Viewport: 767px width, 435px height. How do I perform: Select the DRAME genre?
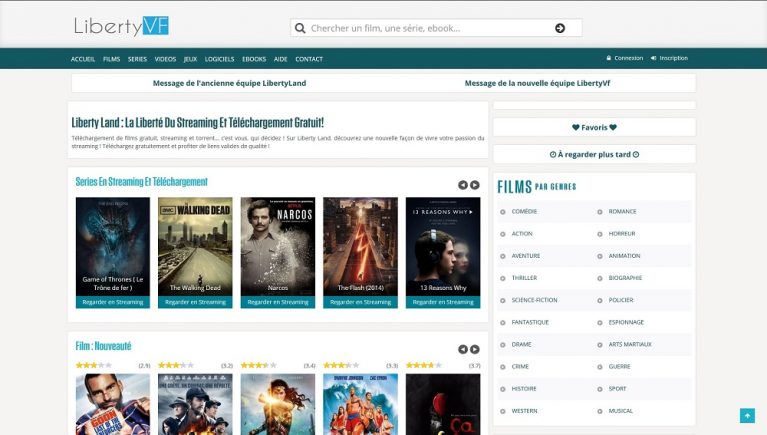(521, 344)
